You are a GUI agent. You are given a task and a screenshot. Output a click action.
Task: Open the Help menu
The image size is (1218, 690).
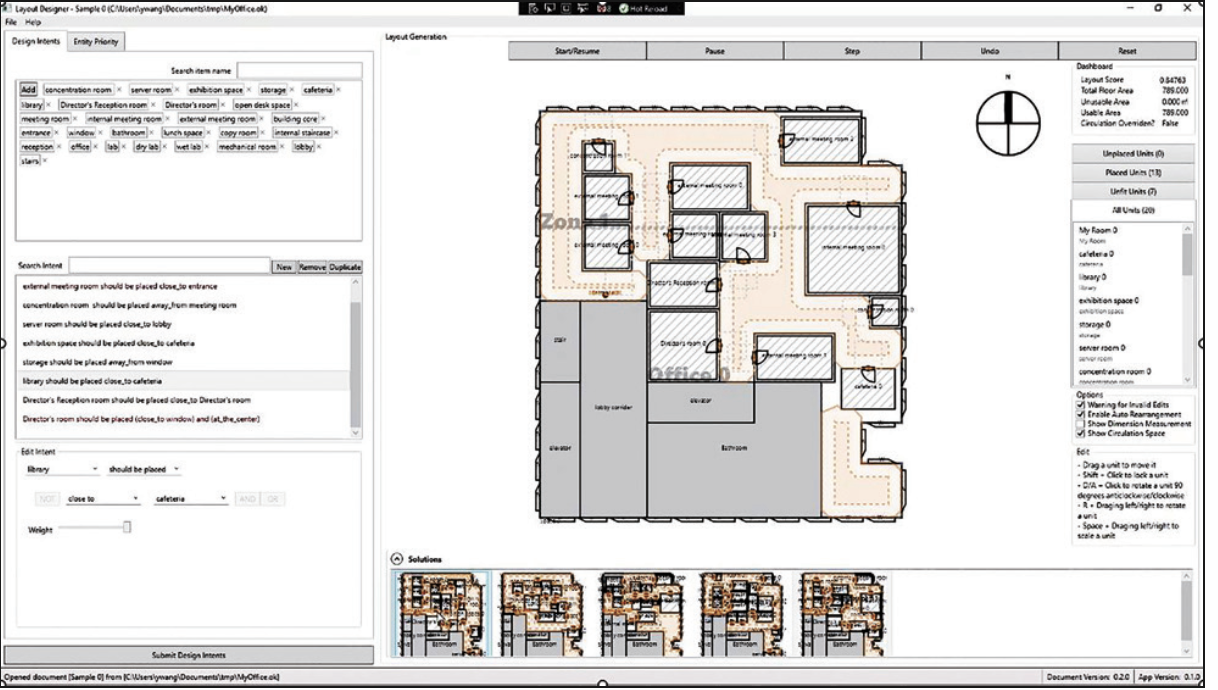(33, 21)
